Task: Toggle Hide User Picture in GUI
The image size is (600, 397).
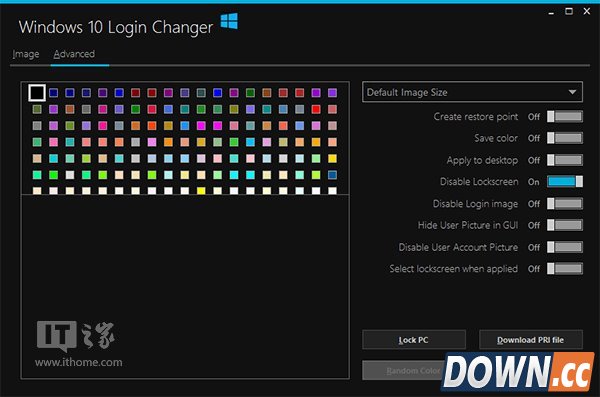Action: point(564,225)
